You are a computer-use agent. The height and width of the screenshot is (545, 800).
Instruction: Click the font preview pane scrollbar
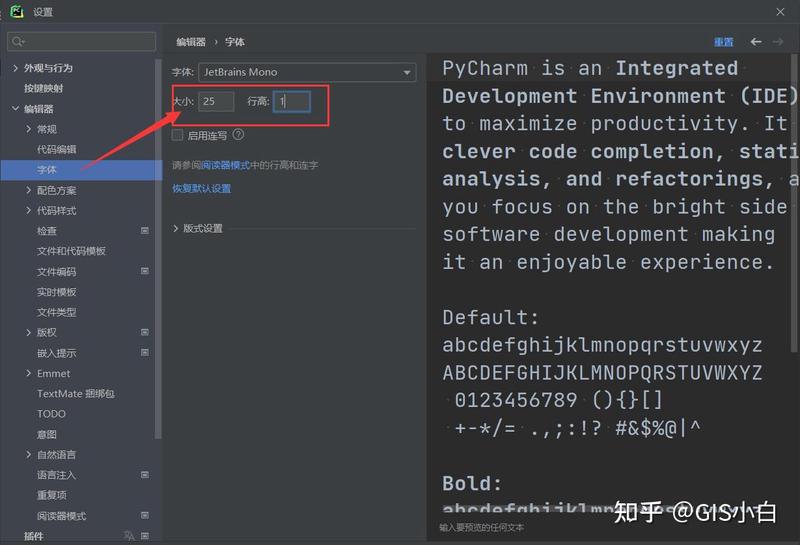tap(794, 203)
